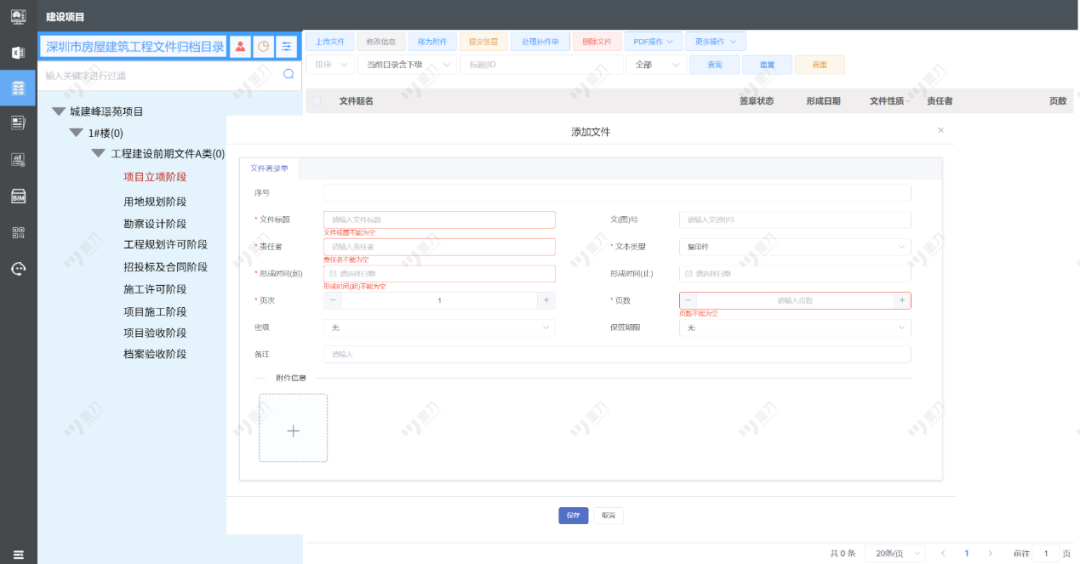The width and height of the screenshot is (1080, 564).
Task: Tick the select-all checkbox in the table header
Action: 317,101
